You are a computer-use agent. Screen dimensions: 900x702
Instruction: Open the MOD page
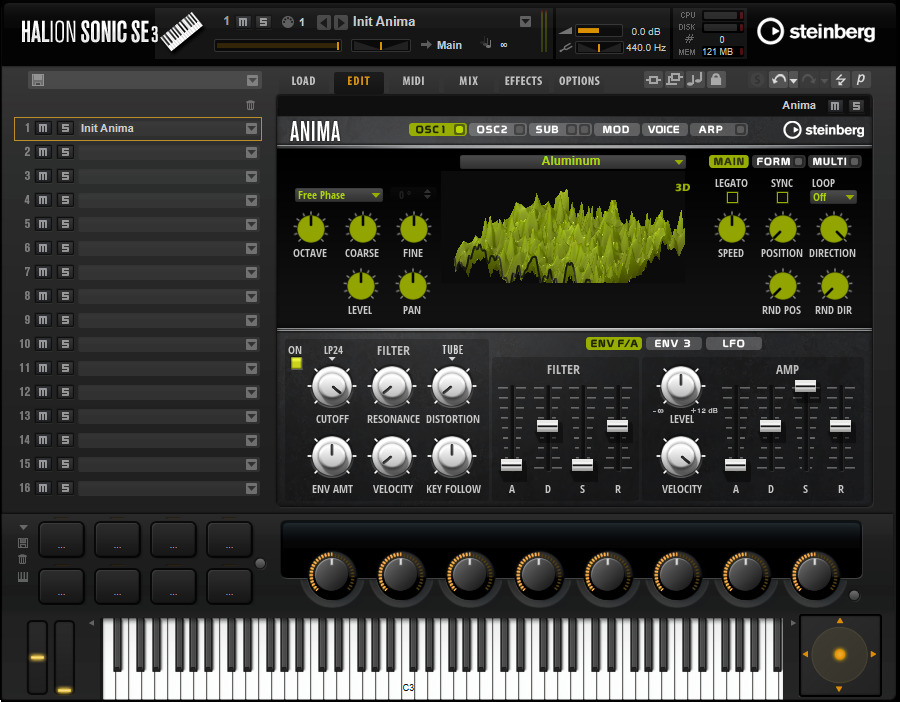pyautogui.click(x=616, y=130)
